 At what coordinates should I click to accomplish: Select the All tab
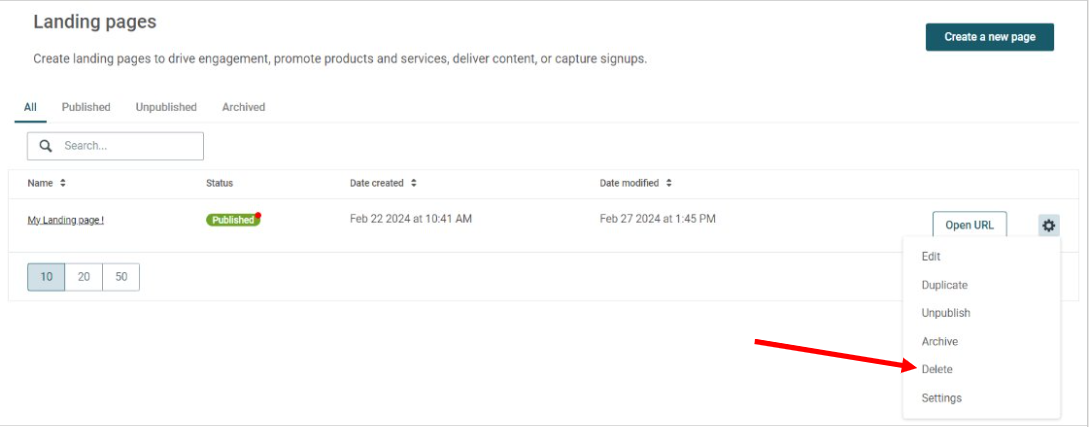tap(30, 107)
